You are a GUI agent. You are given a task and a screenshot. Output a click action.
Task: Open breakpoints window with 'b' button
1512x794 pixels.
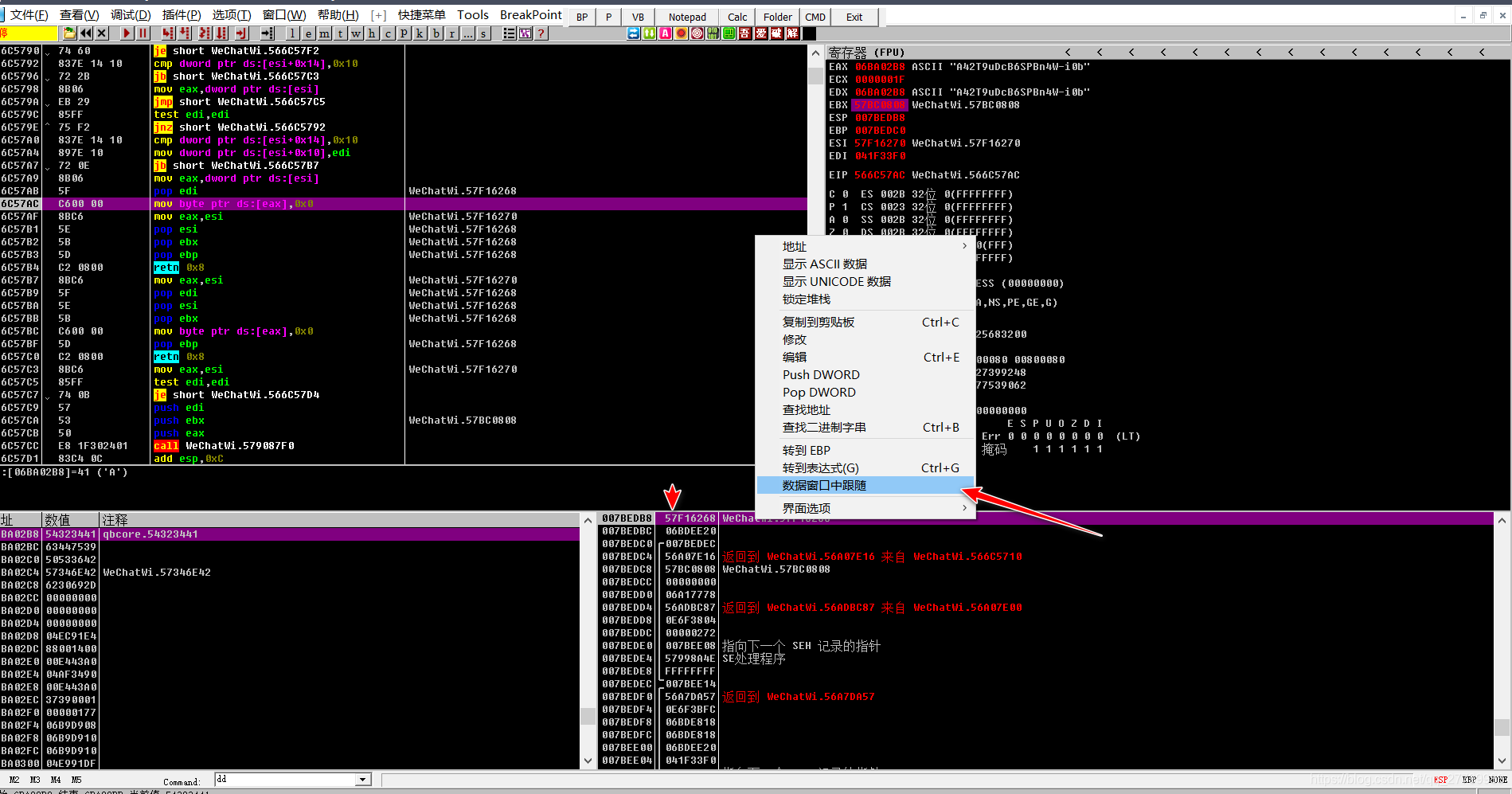click(x=436, y=33)
